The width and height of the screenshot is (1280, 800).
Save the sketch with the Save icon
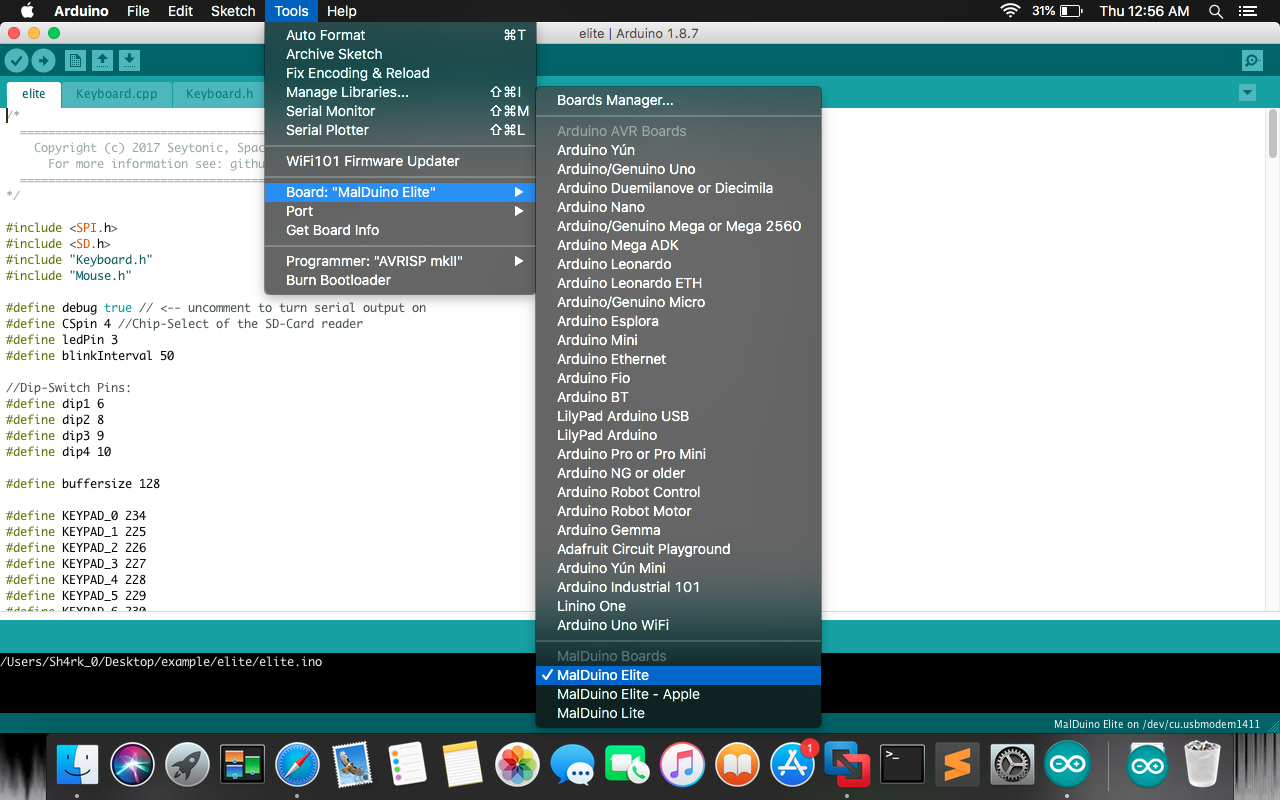[129, 60]
